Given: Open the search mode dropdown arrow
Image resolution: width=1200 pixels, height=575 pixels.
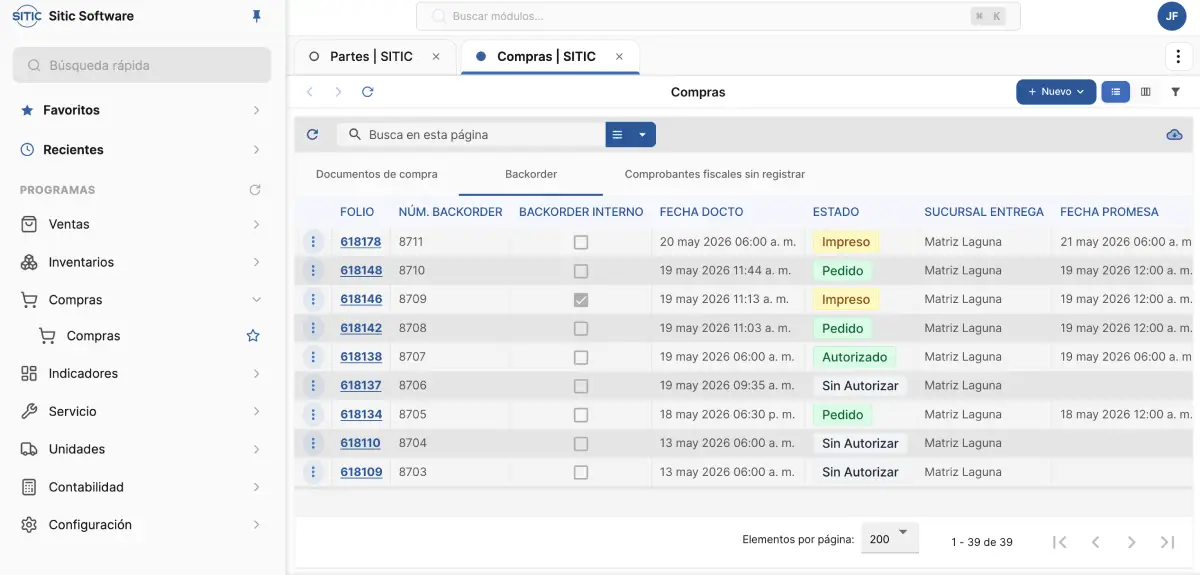Looking at the screenshot, I should (643, 134).
